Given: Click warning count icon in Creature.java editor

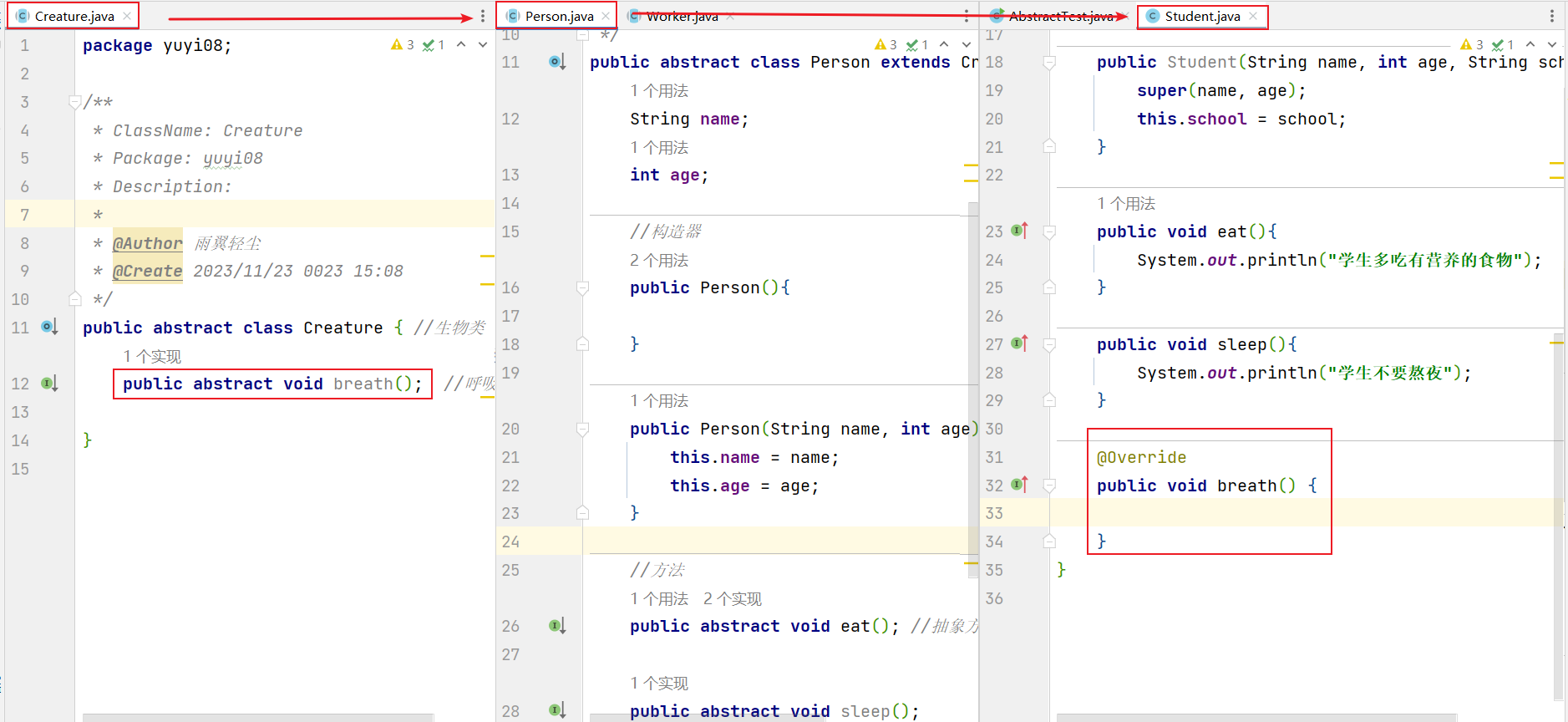Looking at the screenshot, I should click(403, 45).
